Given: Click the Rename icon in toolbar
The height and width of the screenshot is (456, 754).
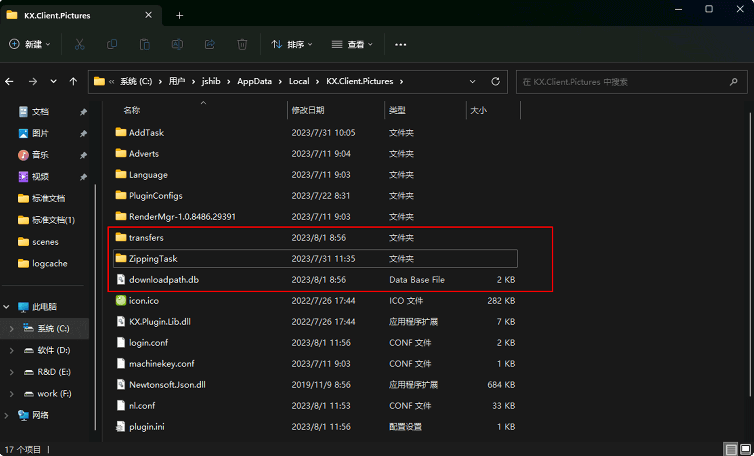Looking at the screenshot, I should tap(177, 45).
